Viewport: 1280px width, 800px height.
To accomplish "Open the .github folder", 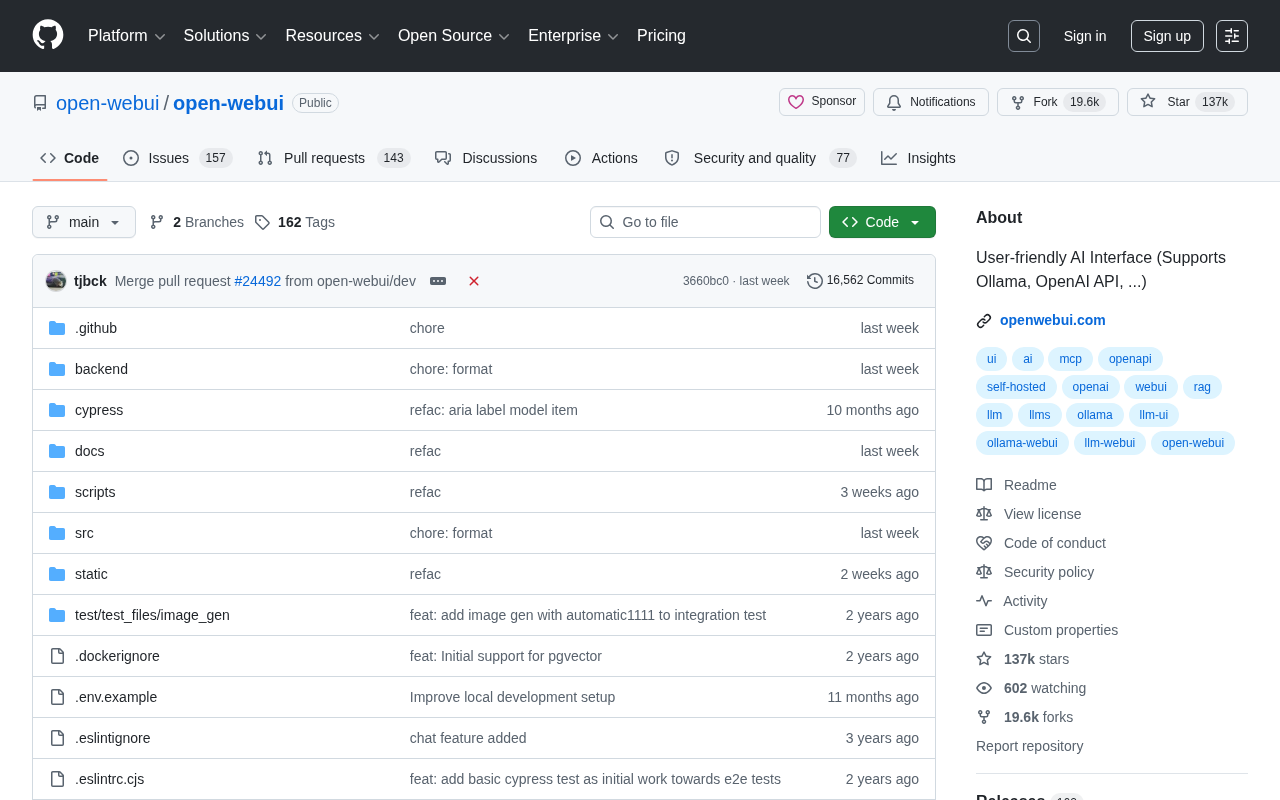I will point(96,328).
